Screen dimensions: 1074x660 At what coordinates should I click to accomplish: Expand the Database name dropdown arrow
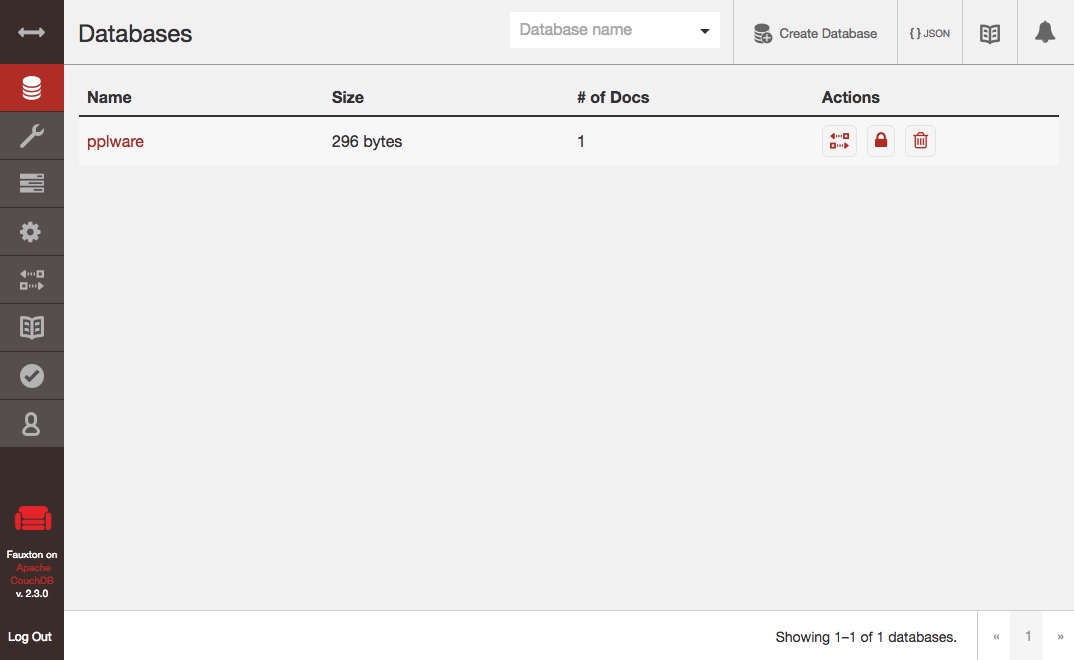click(x=704, y=31)
